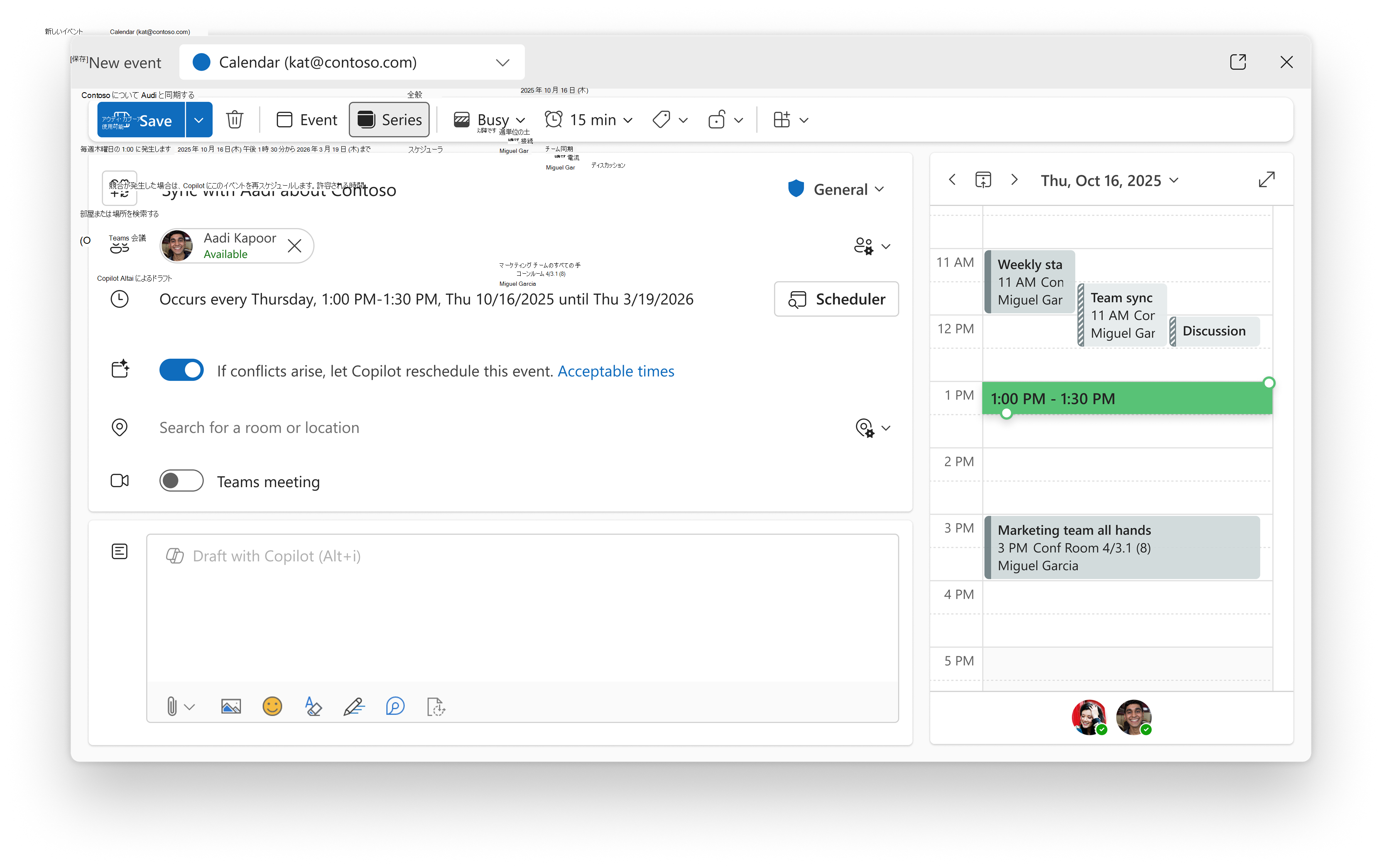
Task: Toggle Copilot auto-reschedule switch
Action: coord(181,370)
